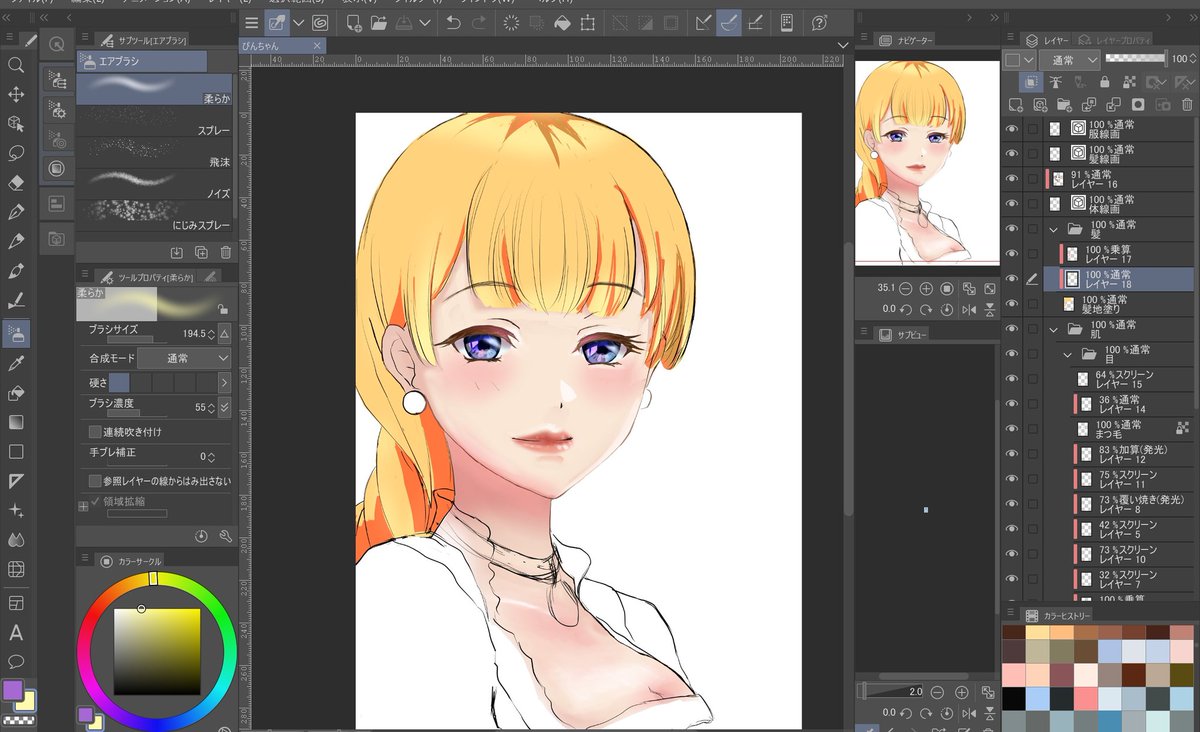Delete sub tool trash icon

[x=226, y=253]
